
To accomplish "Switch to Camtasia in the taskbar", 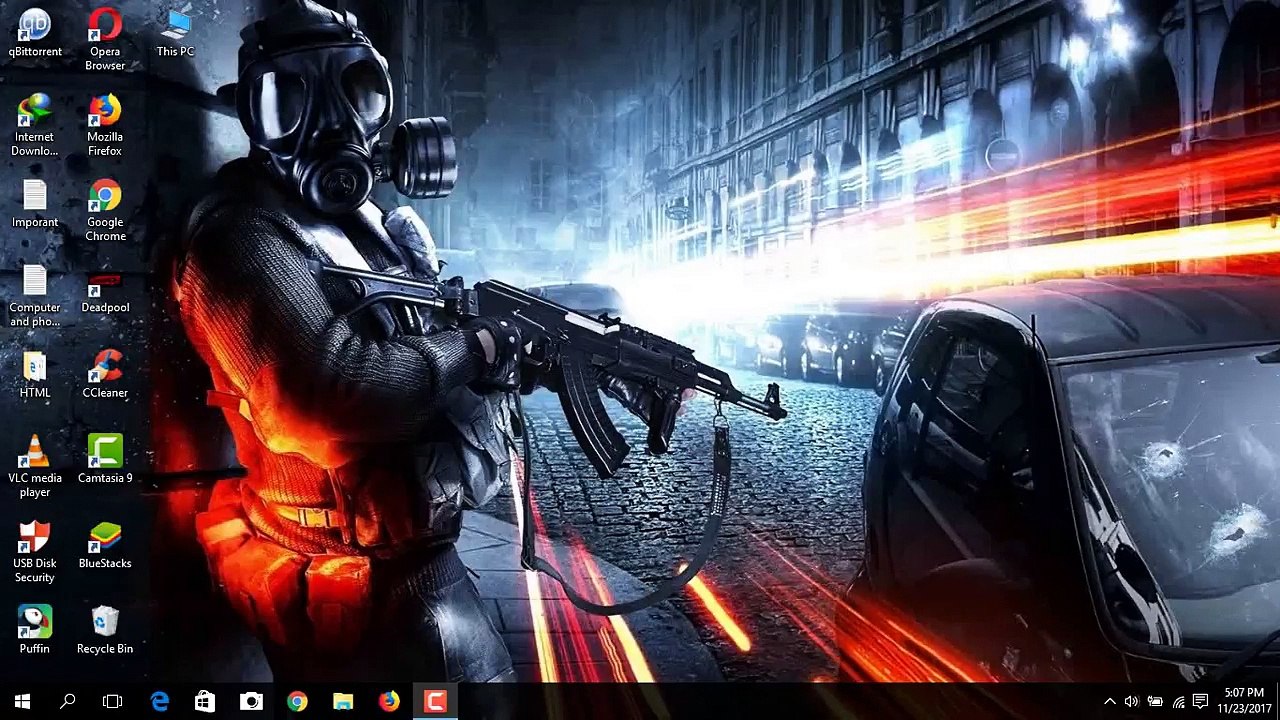I will coord(435,702).
